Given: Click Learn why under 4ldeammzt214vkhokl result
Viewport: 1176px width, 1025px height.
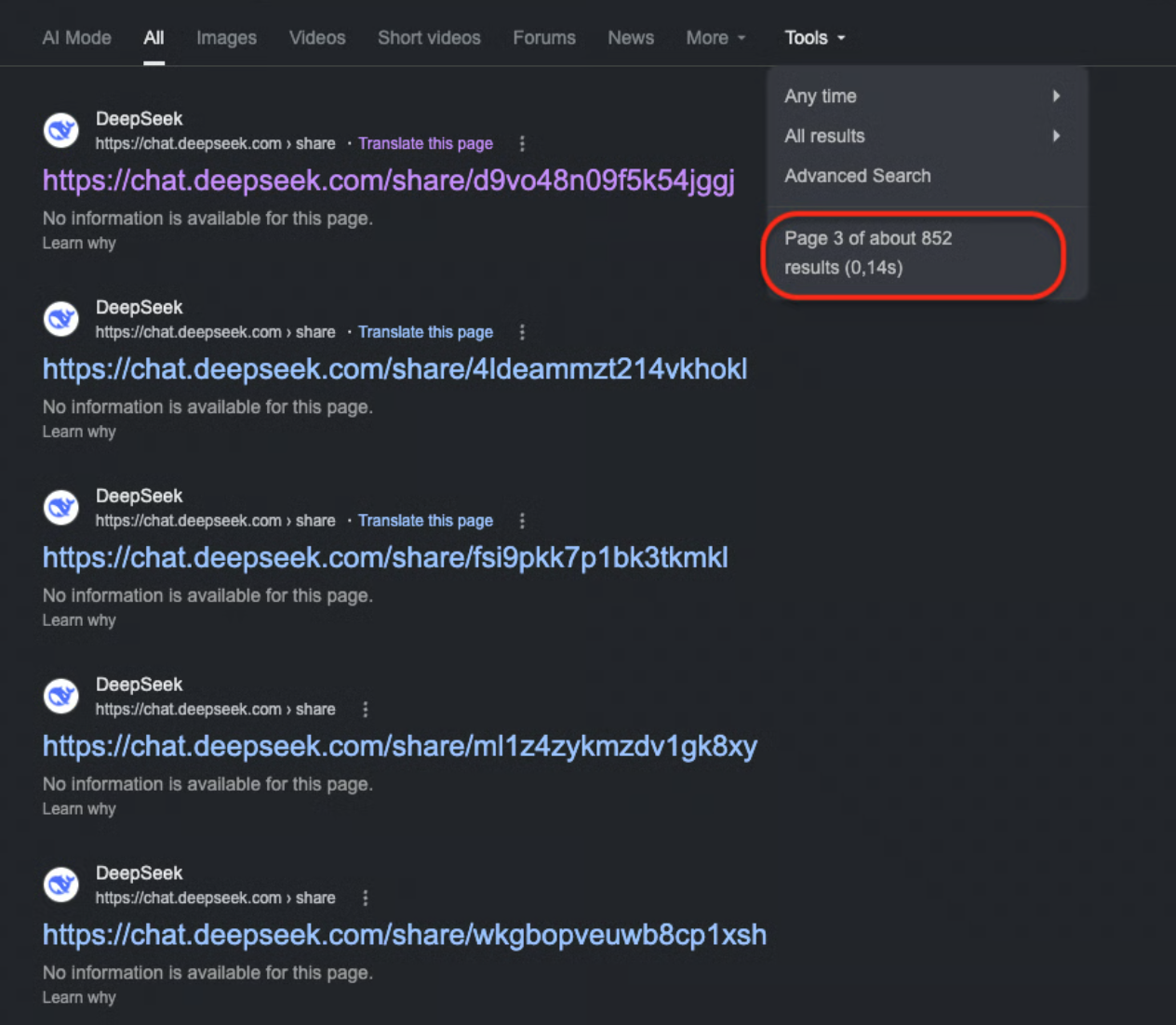Looking at the screenshot, I should tap(79, 433).
